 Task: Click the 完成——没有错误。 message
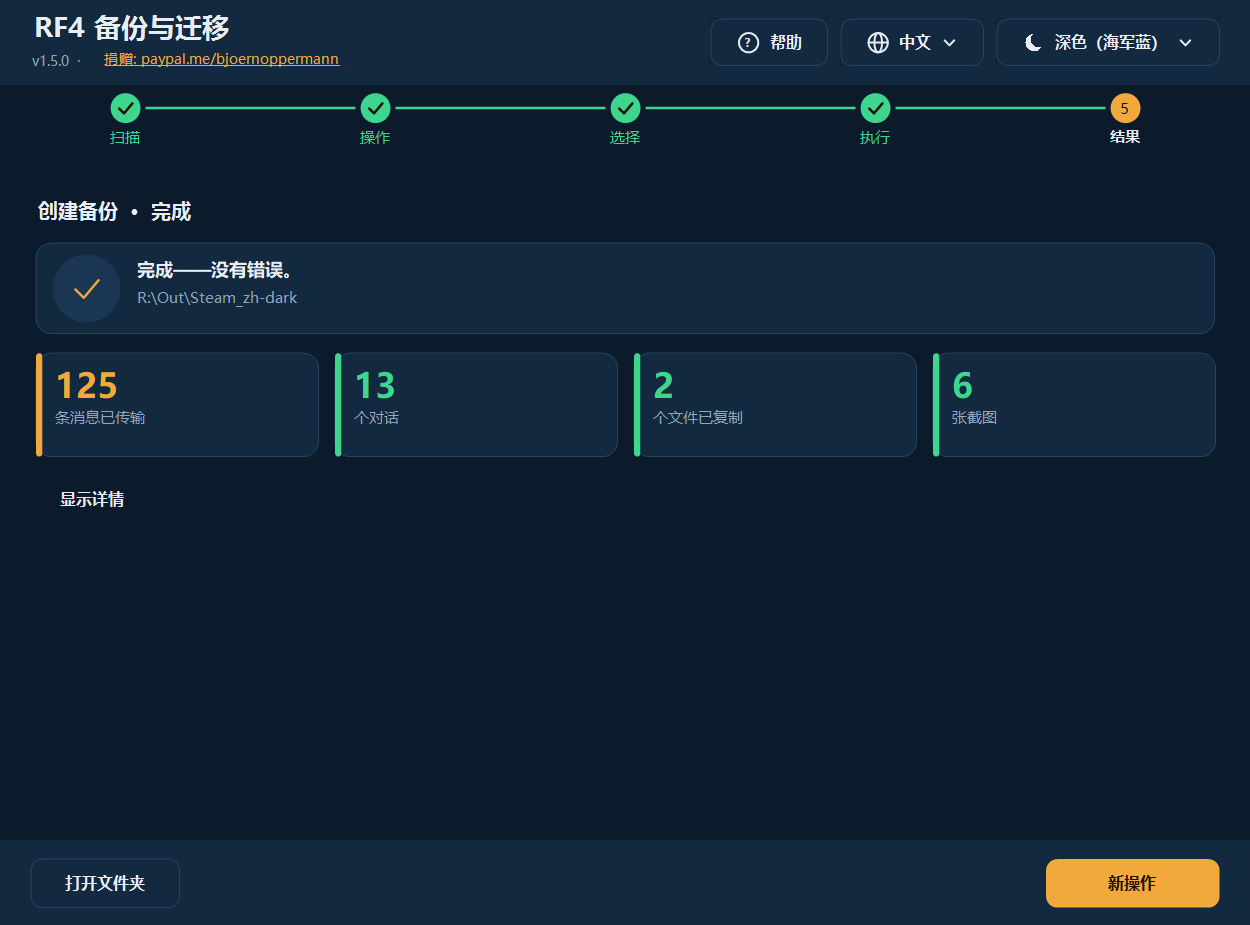214,271
